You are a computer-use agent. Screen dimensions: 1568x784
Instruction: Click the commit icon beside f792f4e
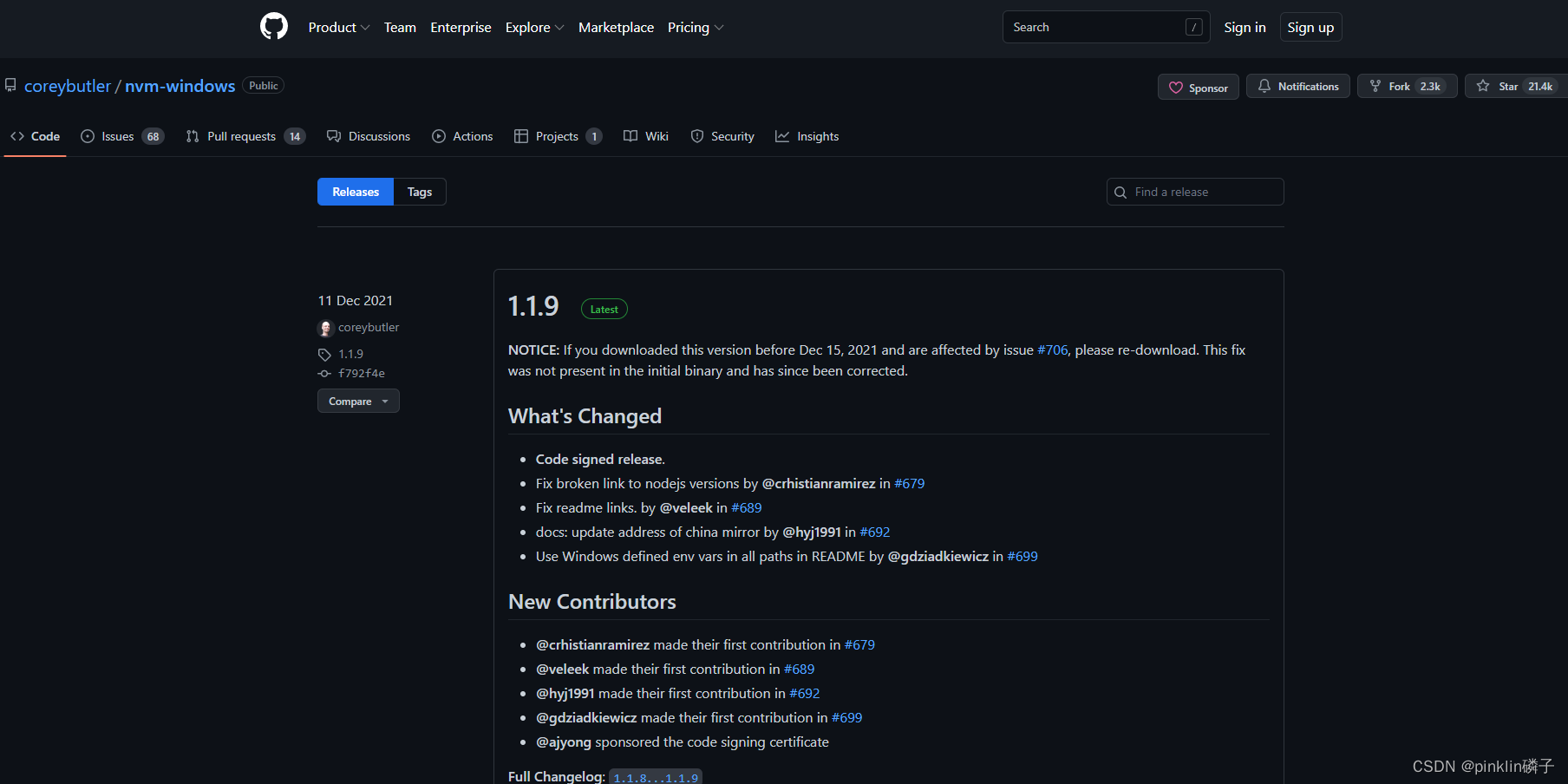[324, 373]
